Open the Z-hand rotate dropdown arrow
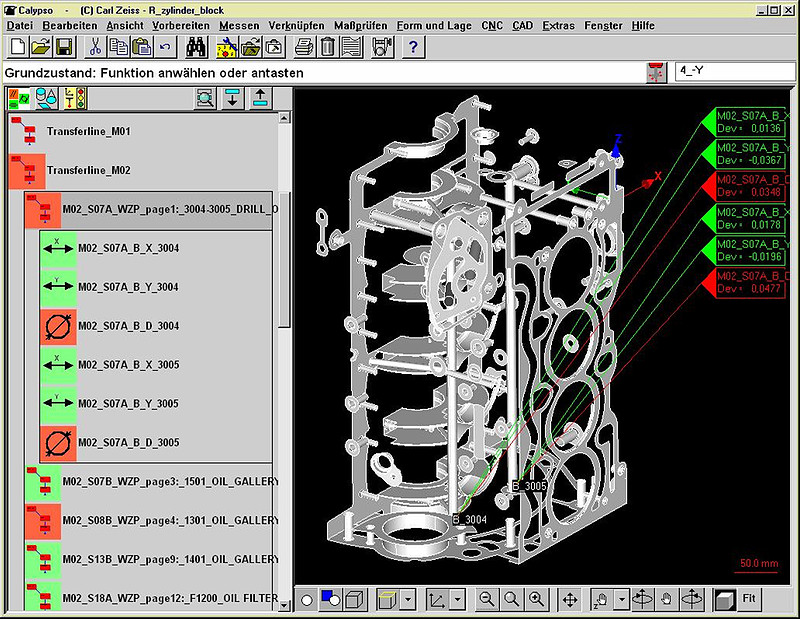This screenshot has height=619, width=800. coord(621,599)
